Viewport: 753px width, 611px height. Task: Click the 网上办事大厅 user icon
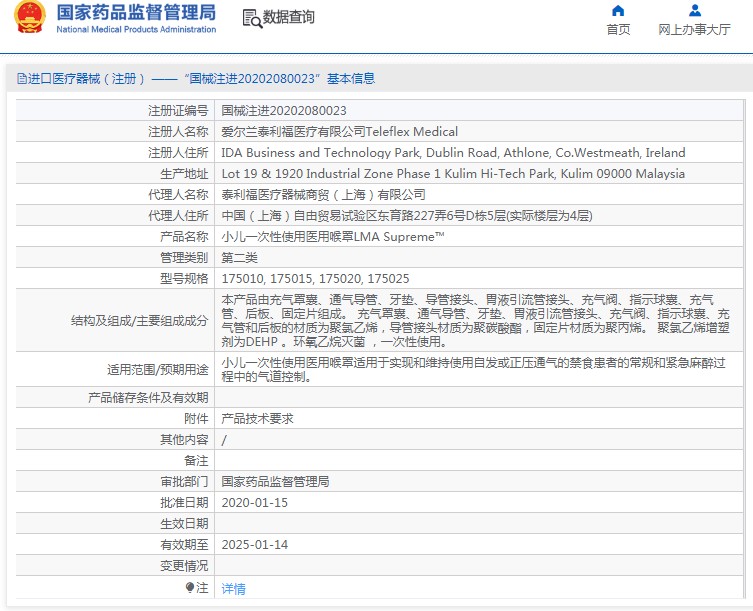tap(694, 11)
